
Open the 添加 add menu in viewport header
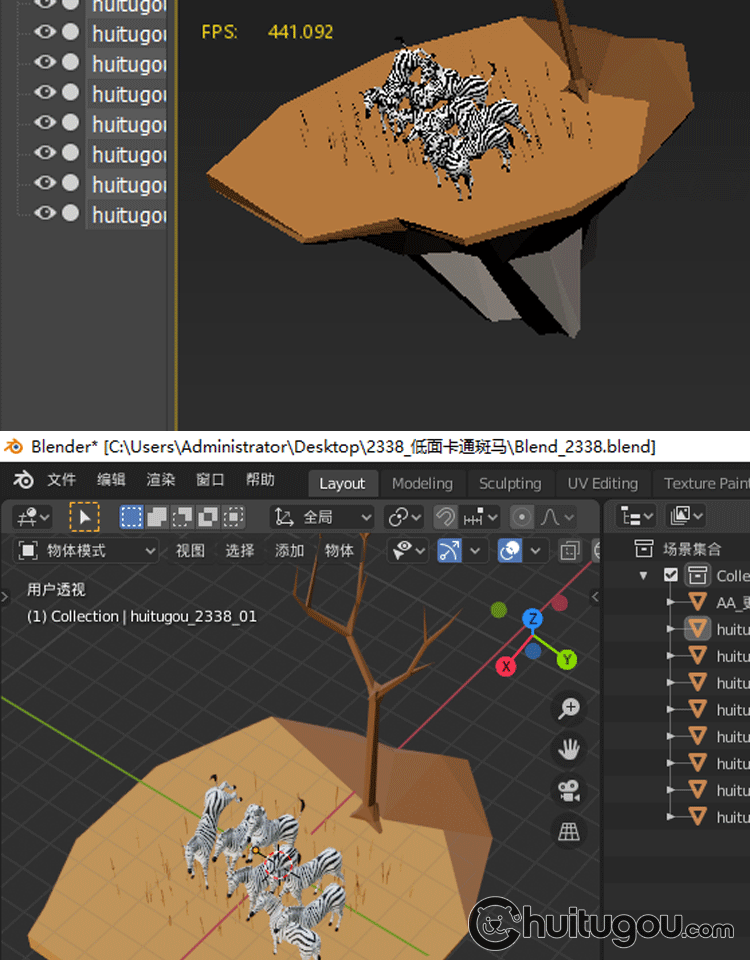(289, 551)
